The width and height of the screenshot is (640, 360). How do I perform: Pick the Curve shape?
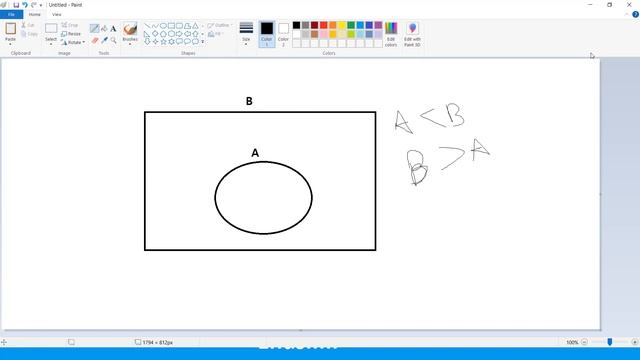(x=155, y=26)
